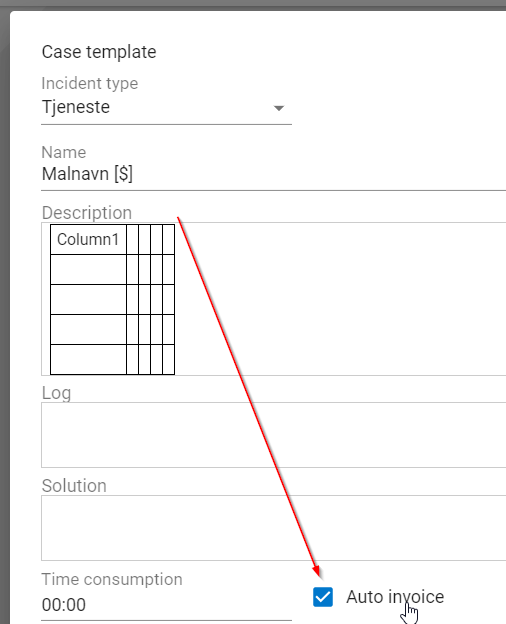Click inside the Solution text area
The image size is (506, 624).
pyautogui.click(x=274, y=528)
